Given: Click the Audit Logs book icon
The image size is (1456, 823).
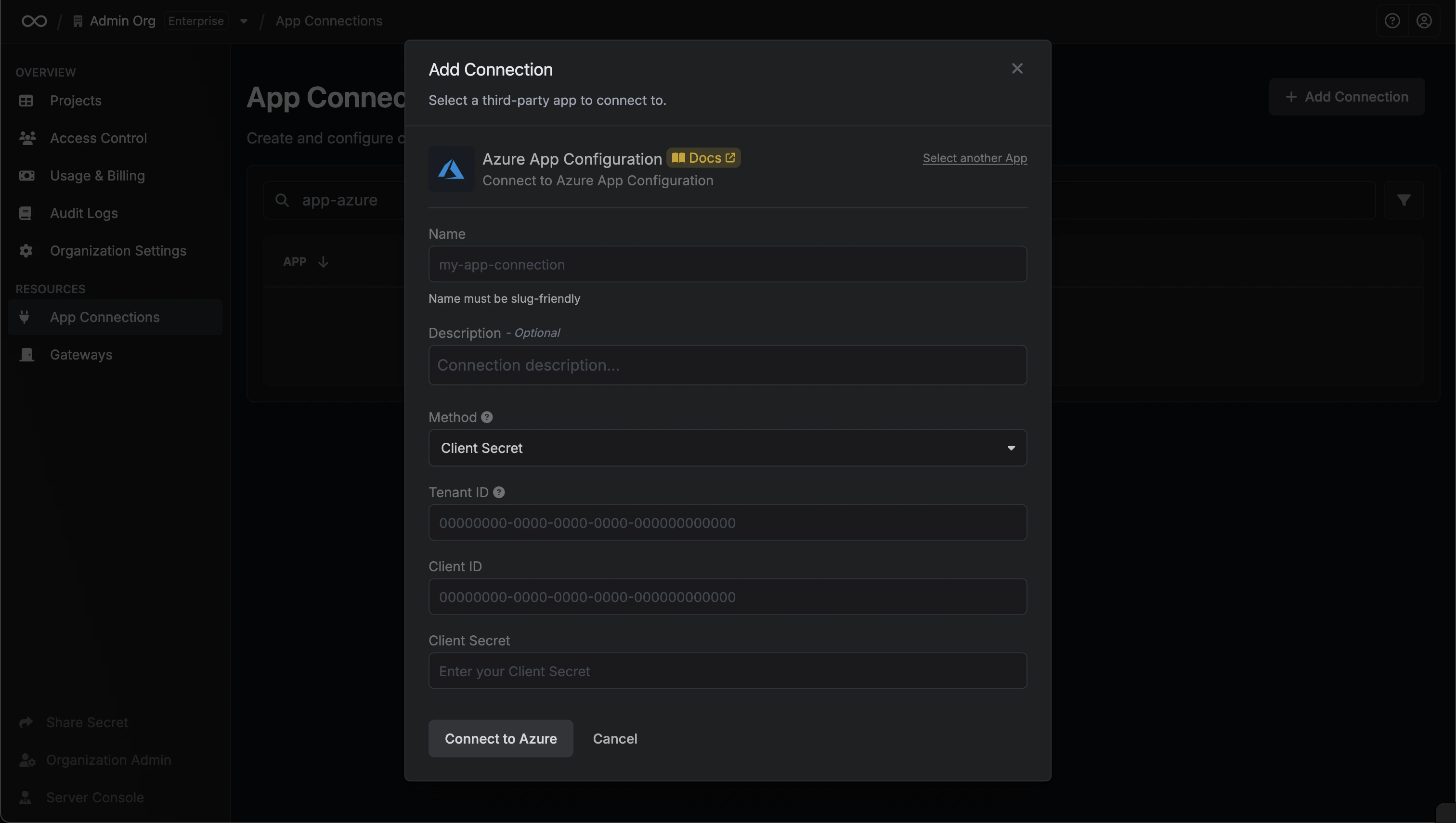Looking at the screenshot, I should point(25,213).
